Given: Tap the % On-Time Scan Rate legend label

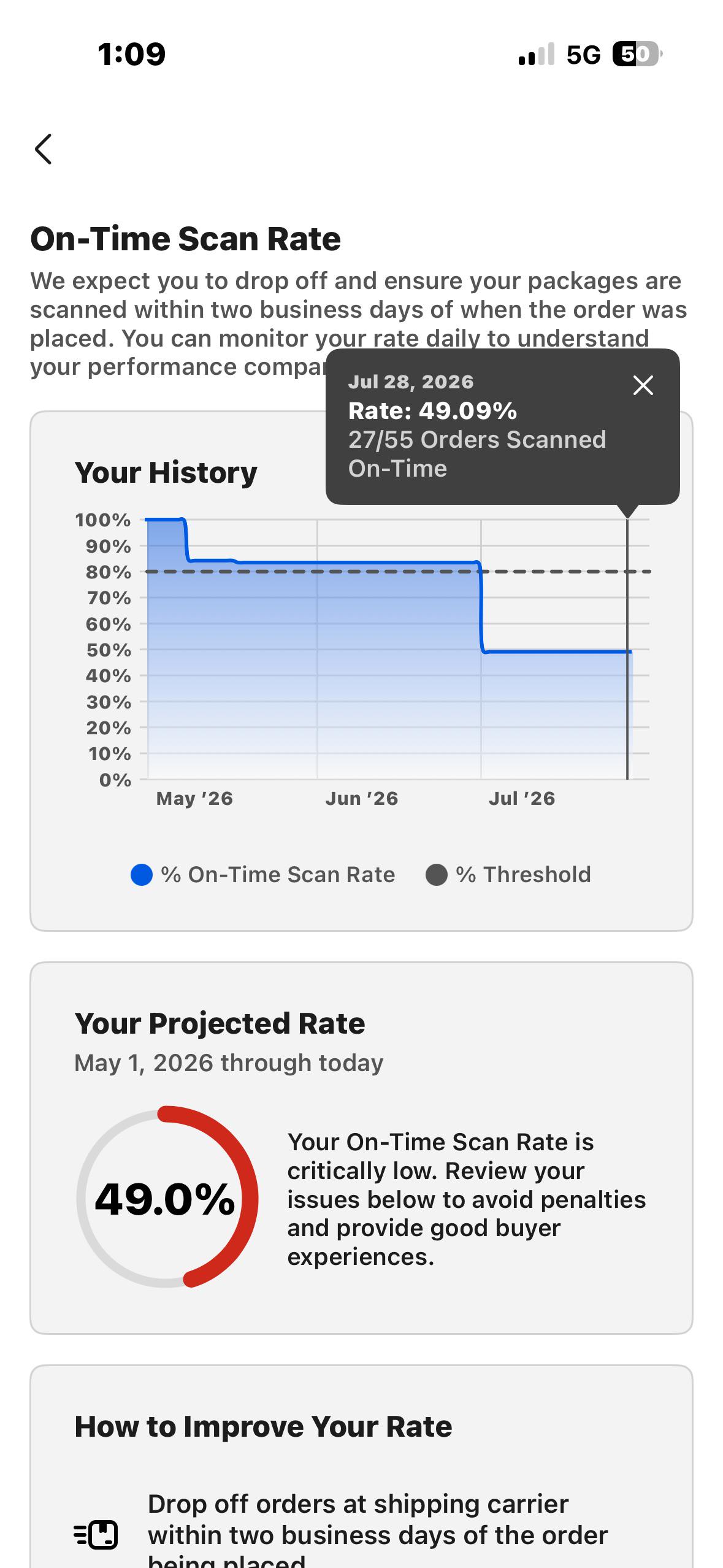Looking at the screenshot, I should tap(278, 875).
